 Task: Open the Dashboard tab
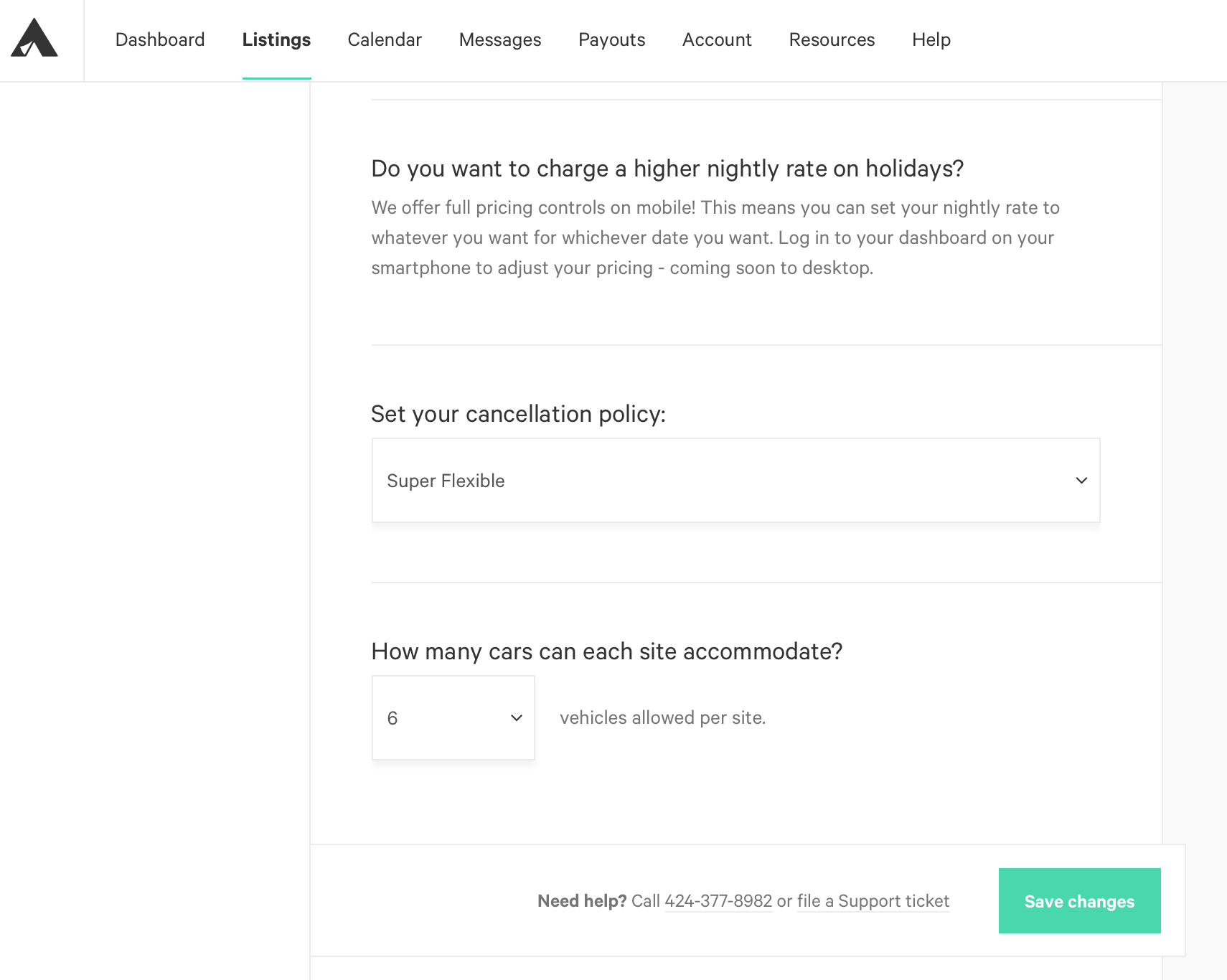point(160,39)
